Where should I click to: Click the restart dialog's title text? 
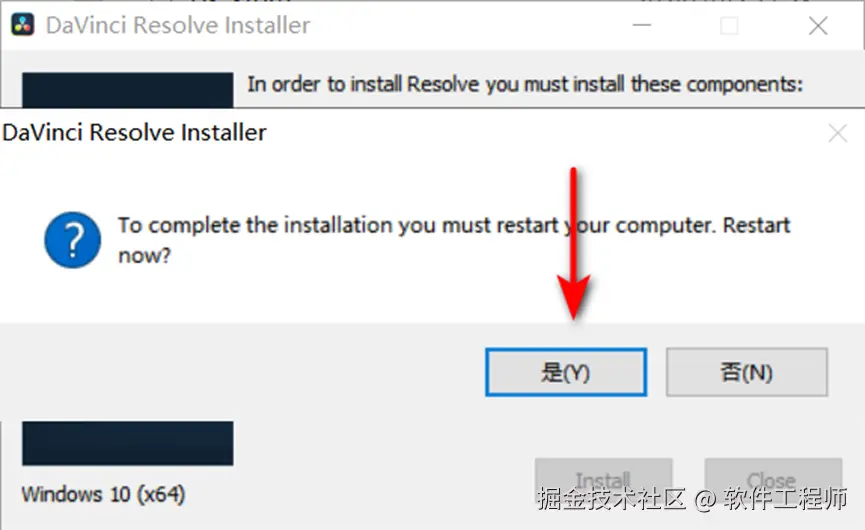pos(134,133)
